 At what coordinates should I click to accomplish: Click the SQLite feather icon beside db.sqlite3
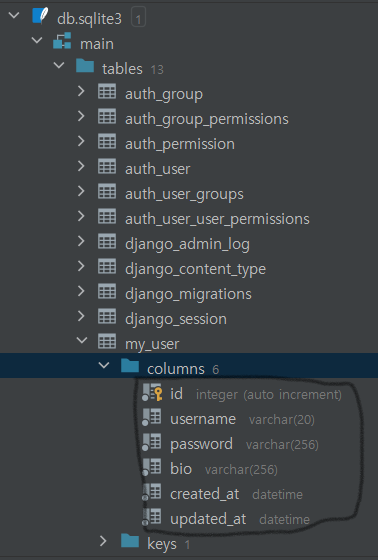(x=40, y=16)
